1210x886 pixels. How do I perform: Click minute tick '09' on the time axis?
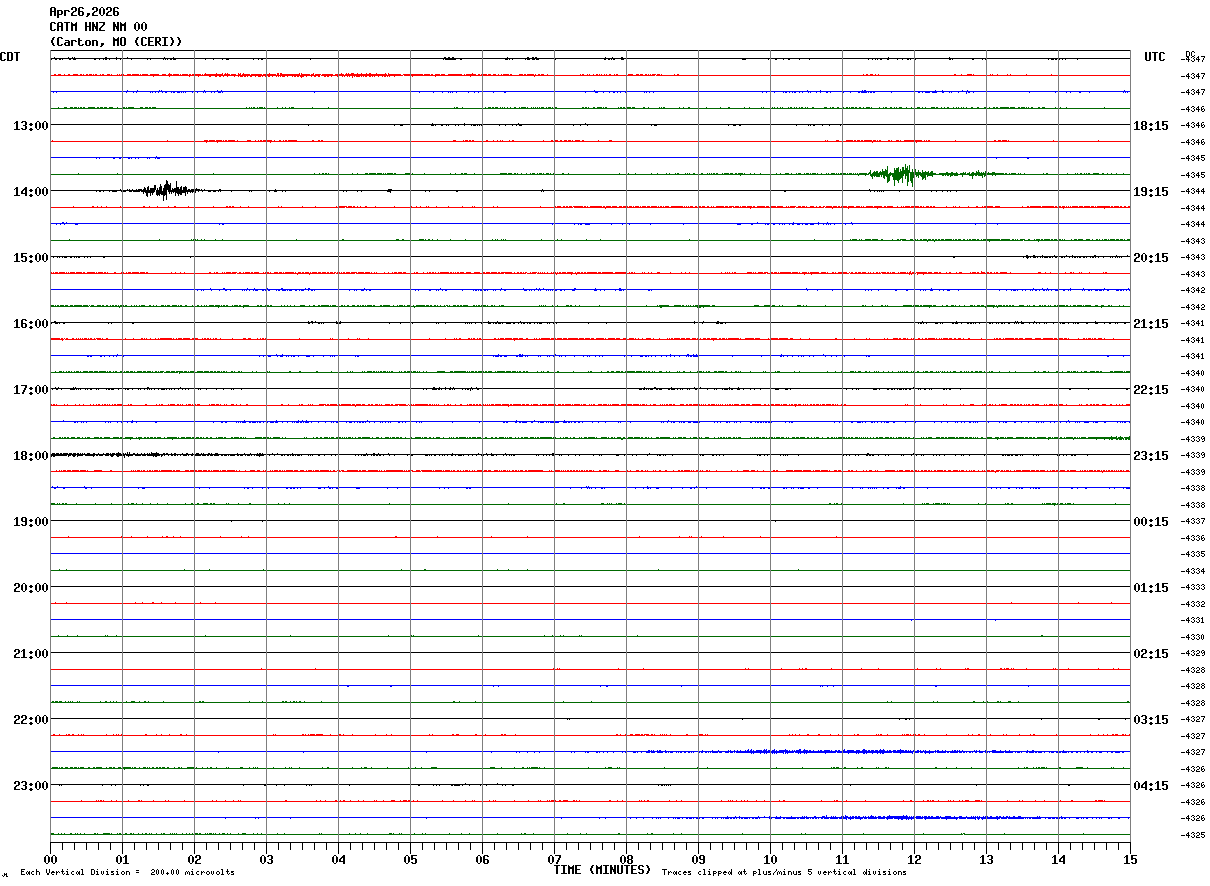(x=698, y=859)
